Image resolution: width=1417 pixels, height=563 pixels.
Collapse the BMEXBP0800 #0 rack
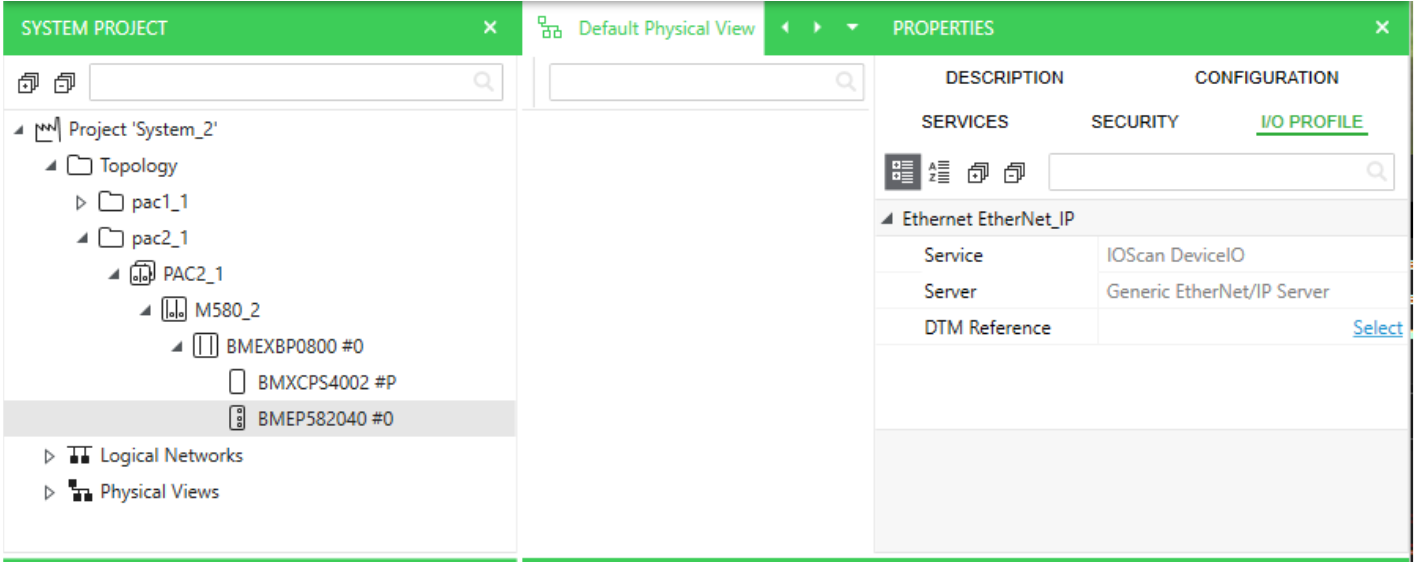pos(177,347)
